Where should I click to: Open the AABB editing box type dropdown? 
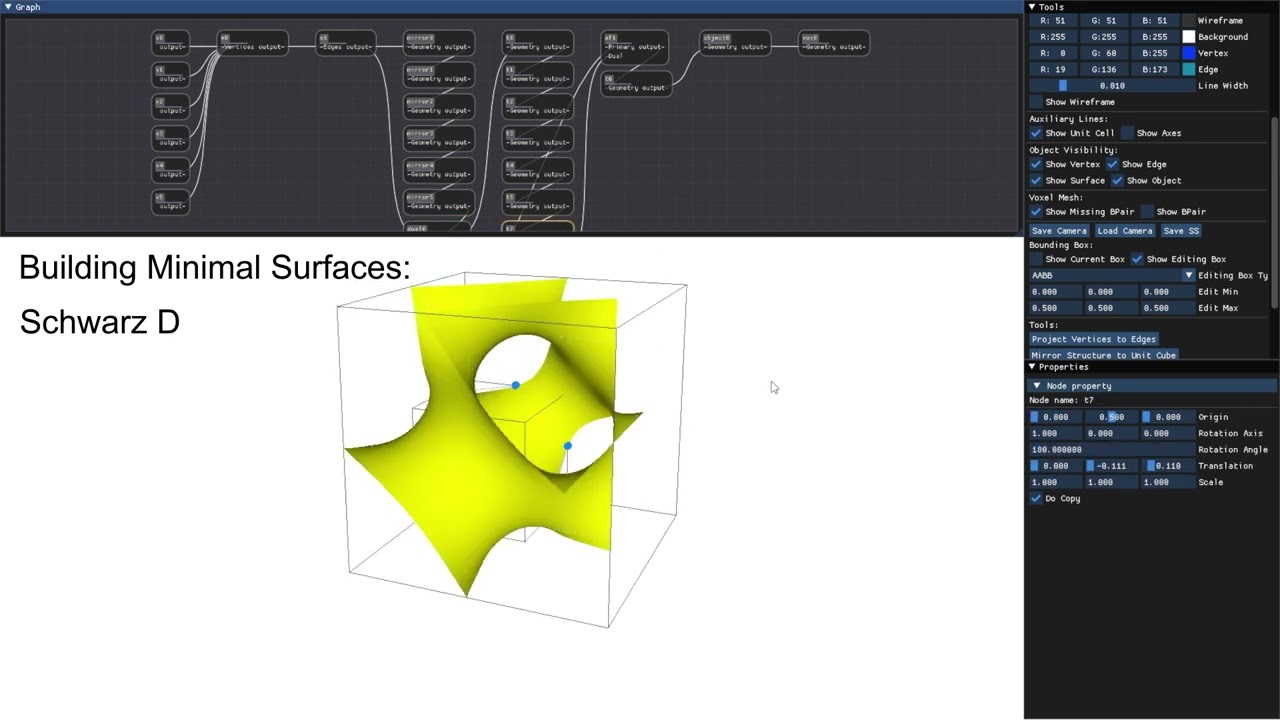pos(1112,275)
